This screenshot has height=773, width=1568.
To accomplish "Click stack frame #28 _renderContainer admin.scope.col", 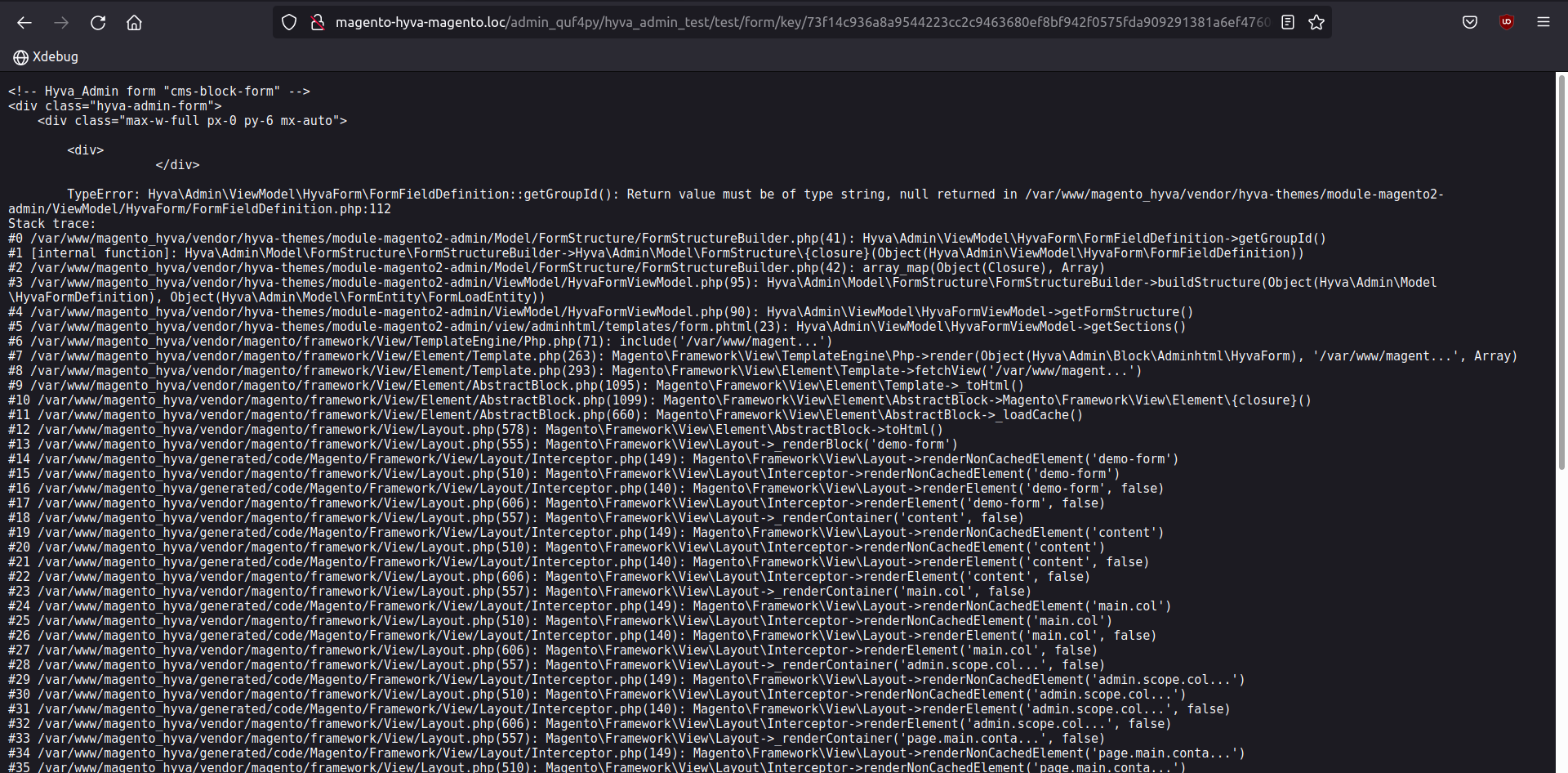I will click(x=557, y=665).
